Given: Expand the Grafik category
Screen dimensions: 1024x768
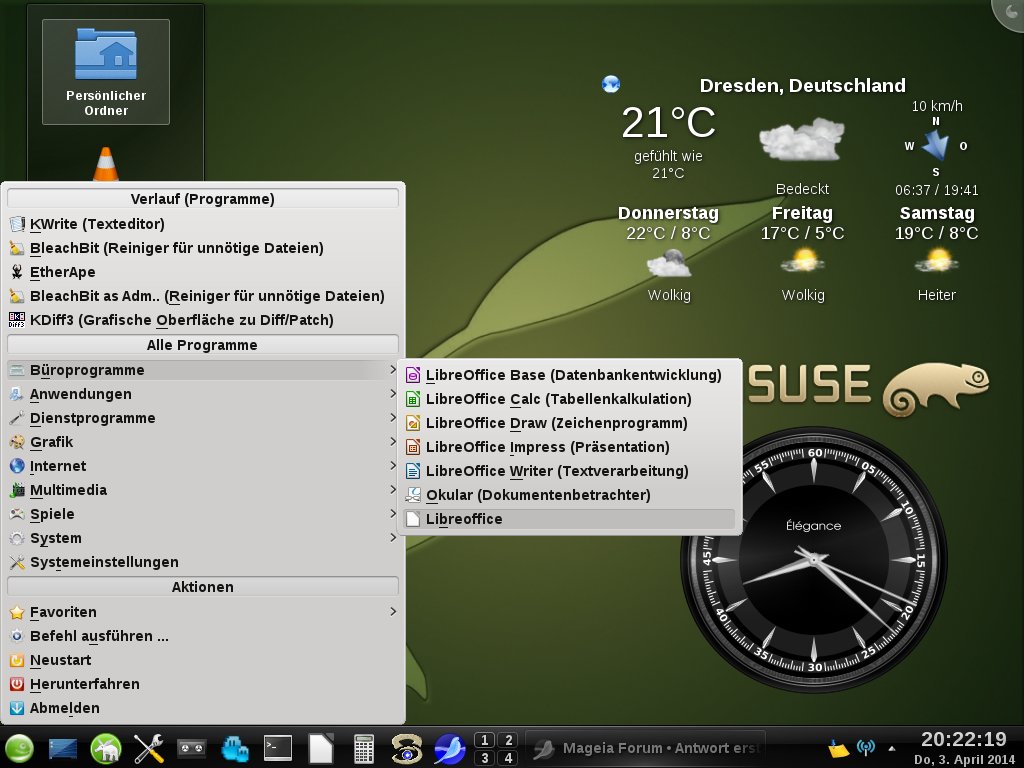Looking at the screenshot, I should (202, 442).
